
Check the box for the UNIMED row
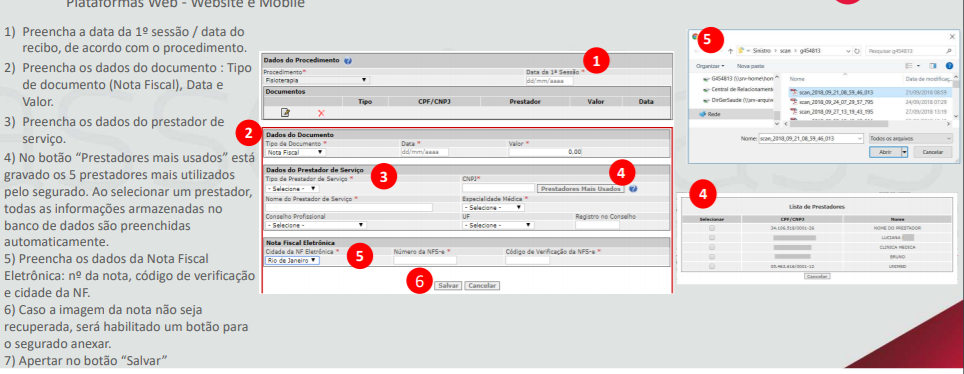pyautogui.click(x=712, y=266)
